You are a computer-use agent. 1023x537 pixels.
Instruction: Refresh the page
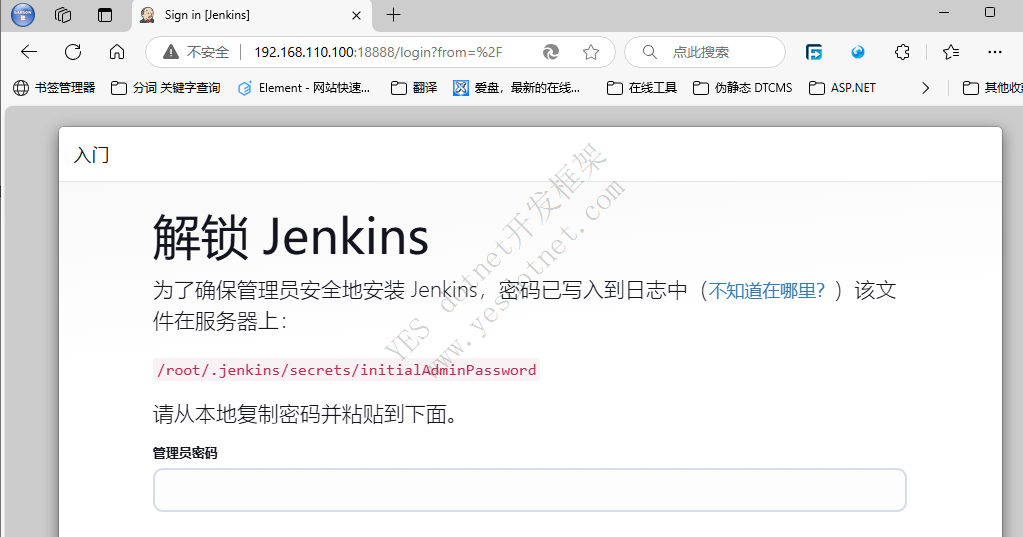[x=73, y=52]
